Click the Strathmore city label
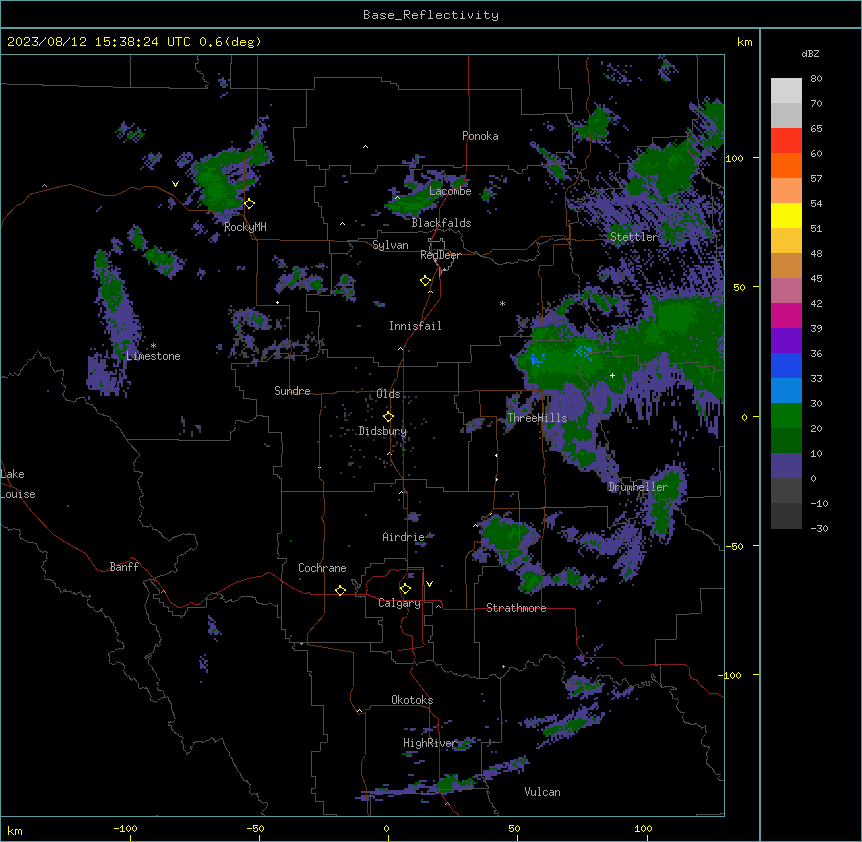This screenshot has height=842, width=862. click(x=516, y=608)
